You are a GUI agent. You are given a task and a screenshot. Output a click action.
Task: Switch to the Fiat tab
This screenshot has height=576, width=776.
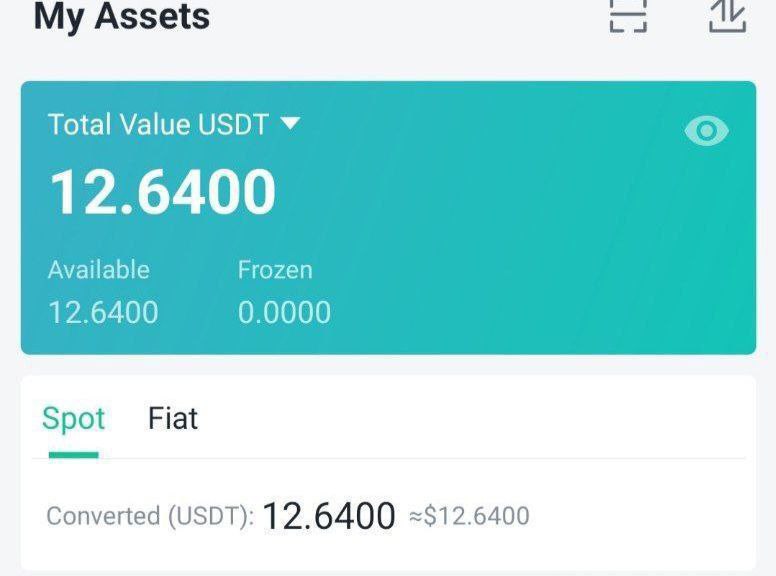click(173, 418)
